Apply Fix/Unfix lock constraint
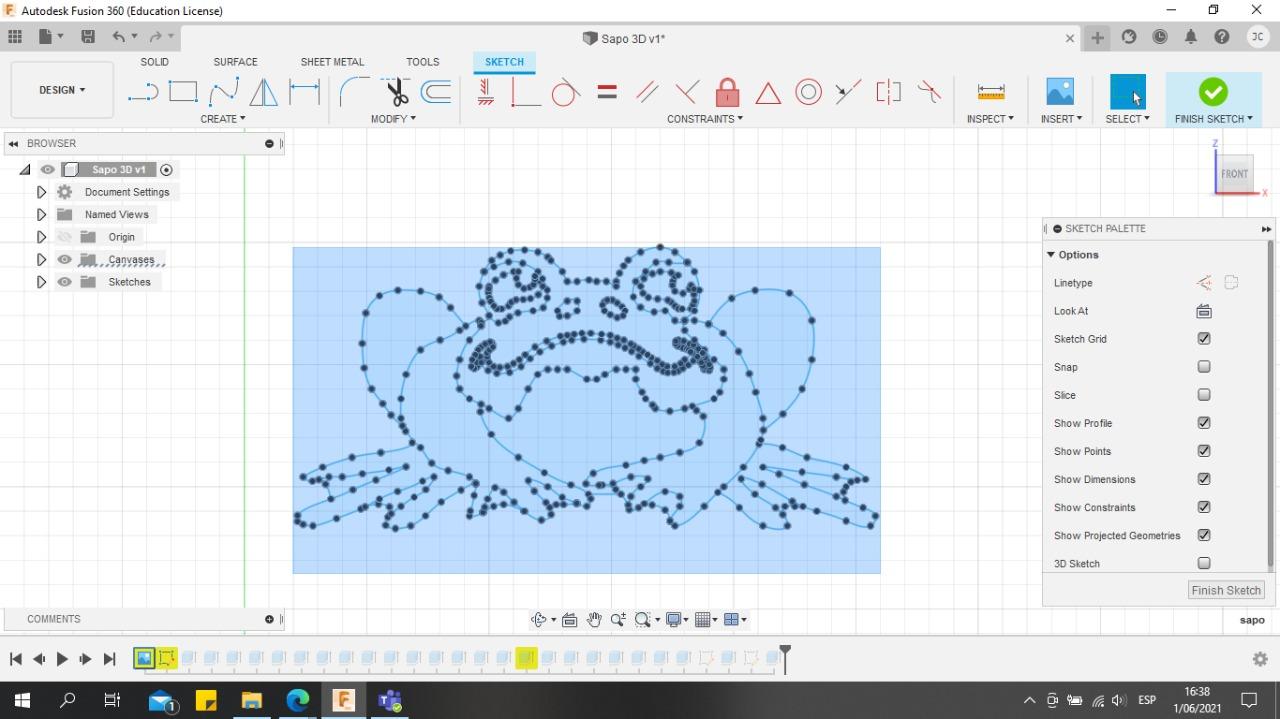1280x719 pixels. click(x=728, y=92)
